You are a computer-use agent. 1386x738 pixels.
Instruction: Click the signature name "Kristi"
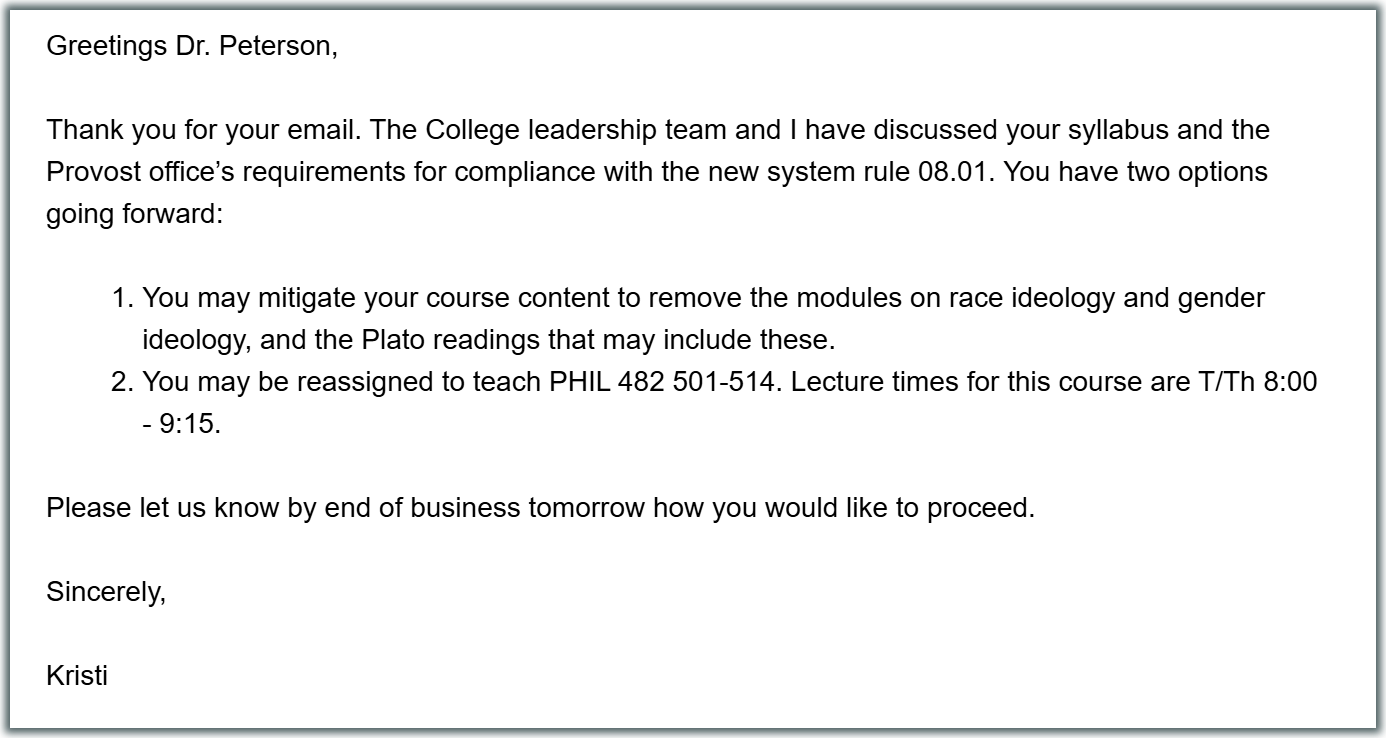77,676
